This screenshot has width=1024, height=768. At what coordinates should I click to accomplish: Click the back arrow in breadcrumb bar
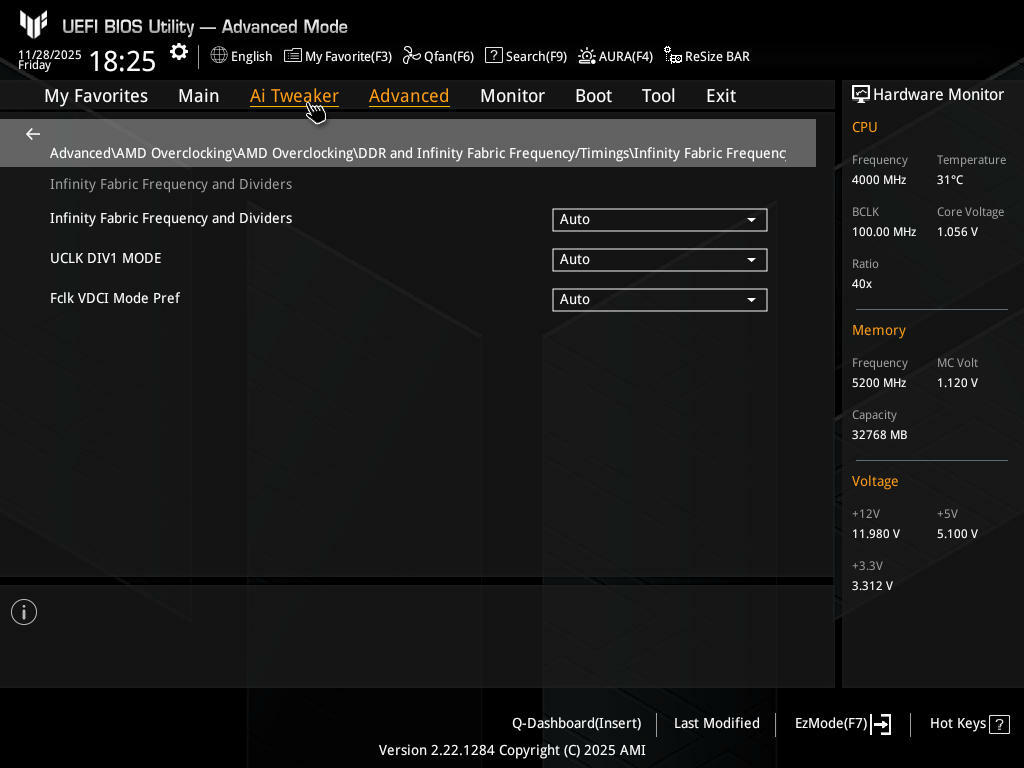pos(33,134)
